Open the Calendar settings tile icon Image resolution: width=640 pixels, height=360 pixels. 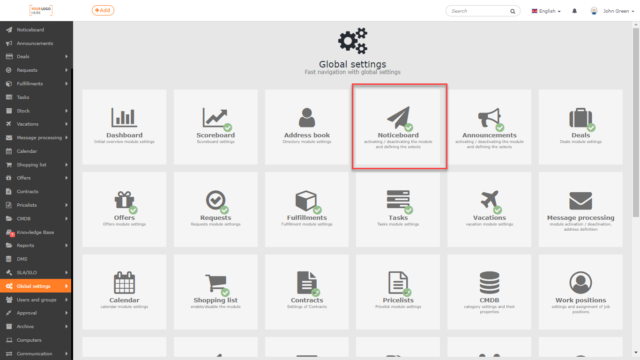[x=124, y=282]
